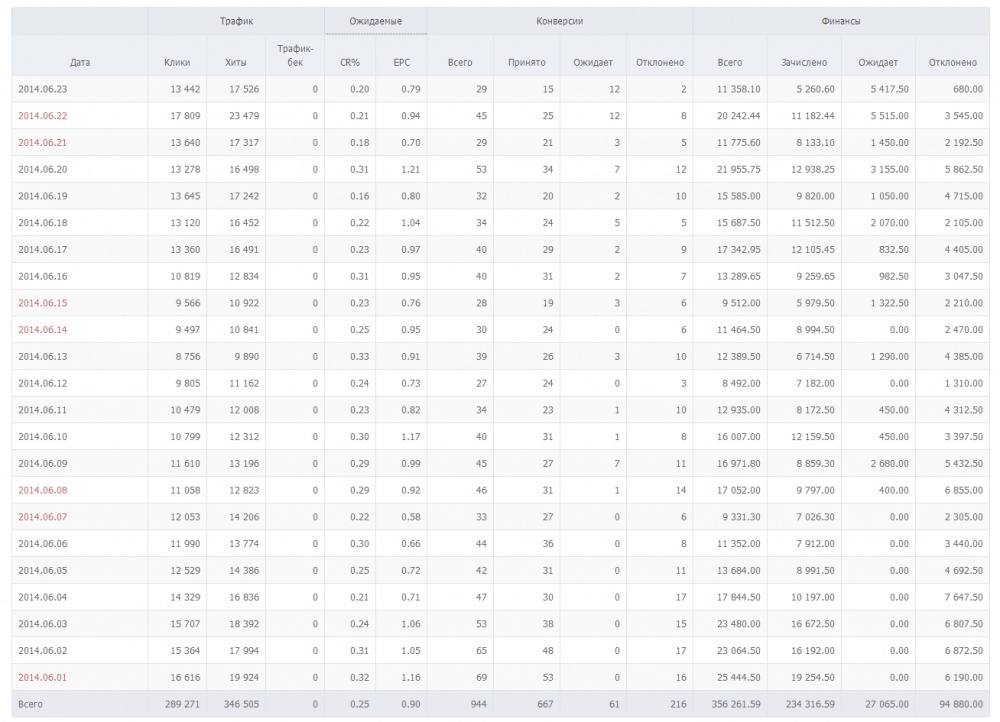
Task: Open the red date 2014.06.08
Action: (43, 490)
